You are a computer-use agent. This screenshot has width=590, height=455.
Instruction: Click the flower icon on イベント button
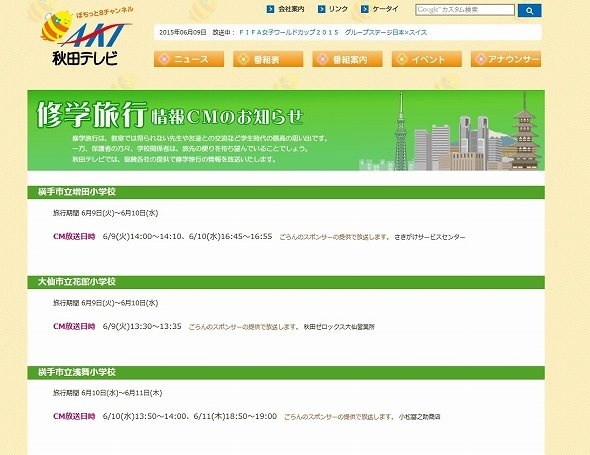tap(402, 59)
